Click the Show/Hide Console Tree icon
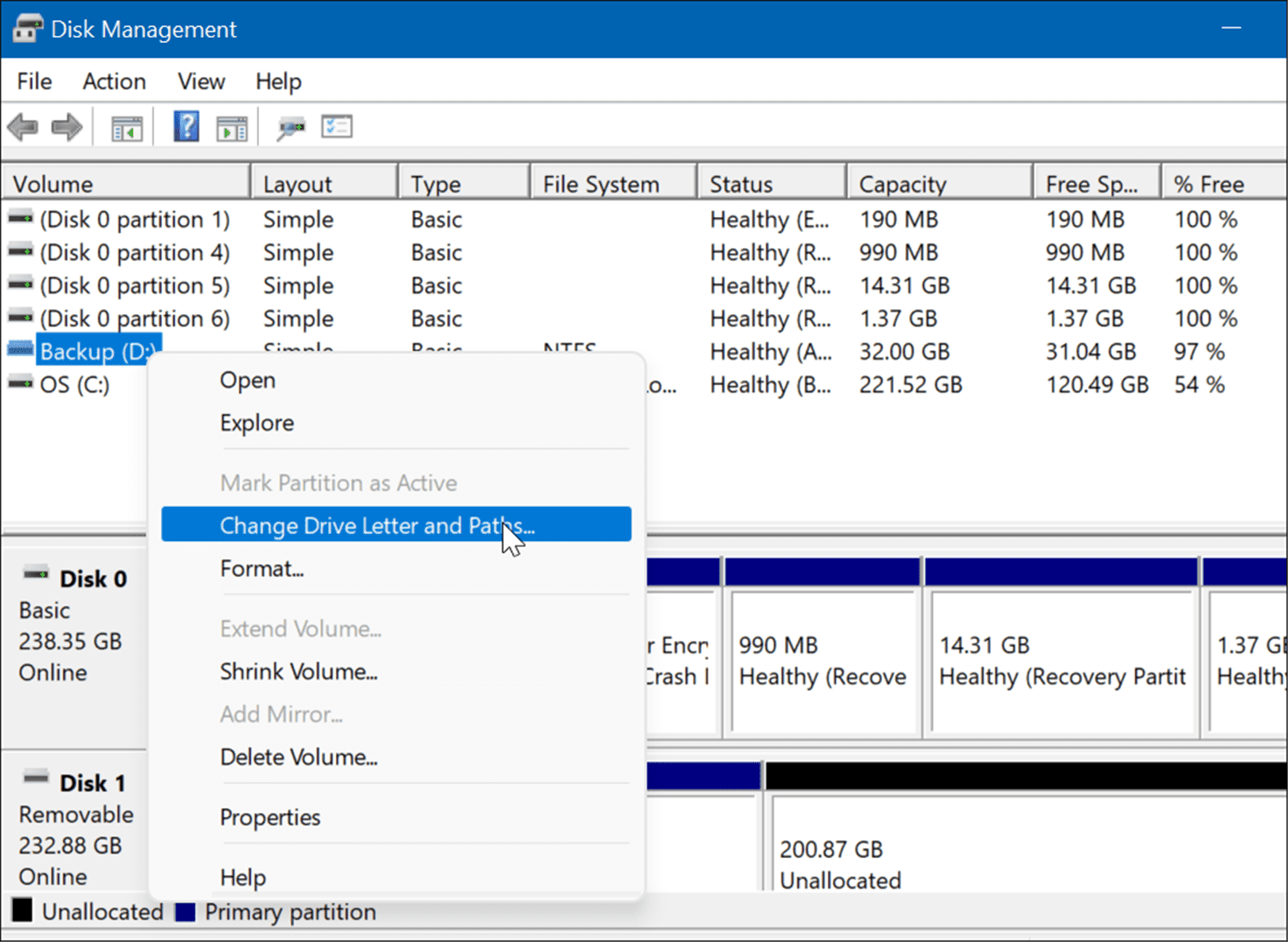Image resolution: width=1288 pixels, height=942 pixels. pyautogui.click(x=126, y=126)
